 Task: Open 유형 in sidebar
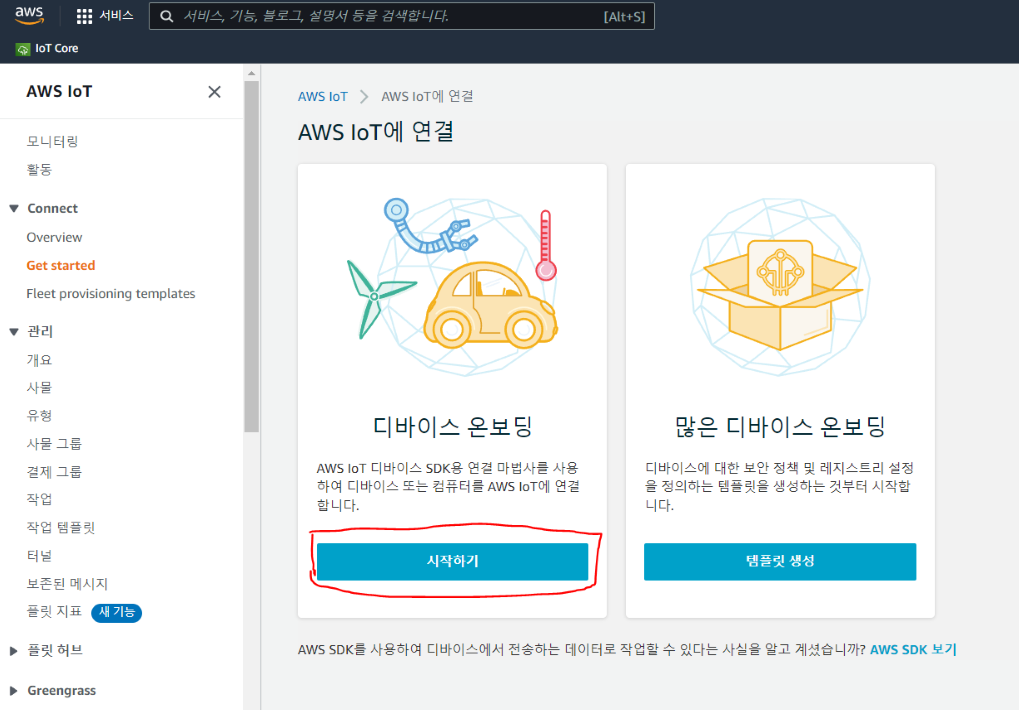pos(39,415)
